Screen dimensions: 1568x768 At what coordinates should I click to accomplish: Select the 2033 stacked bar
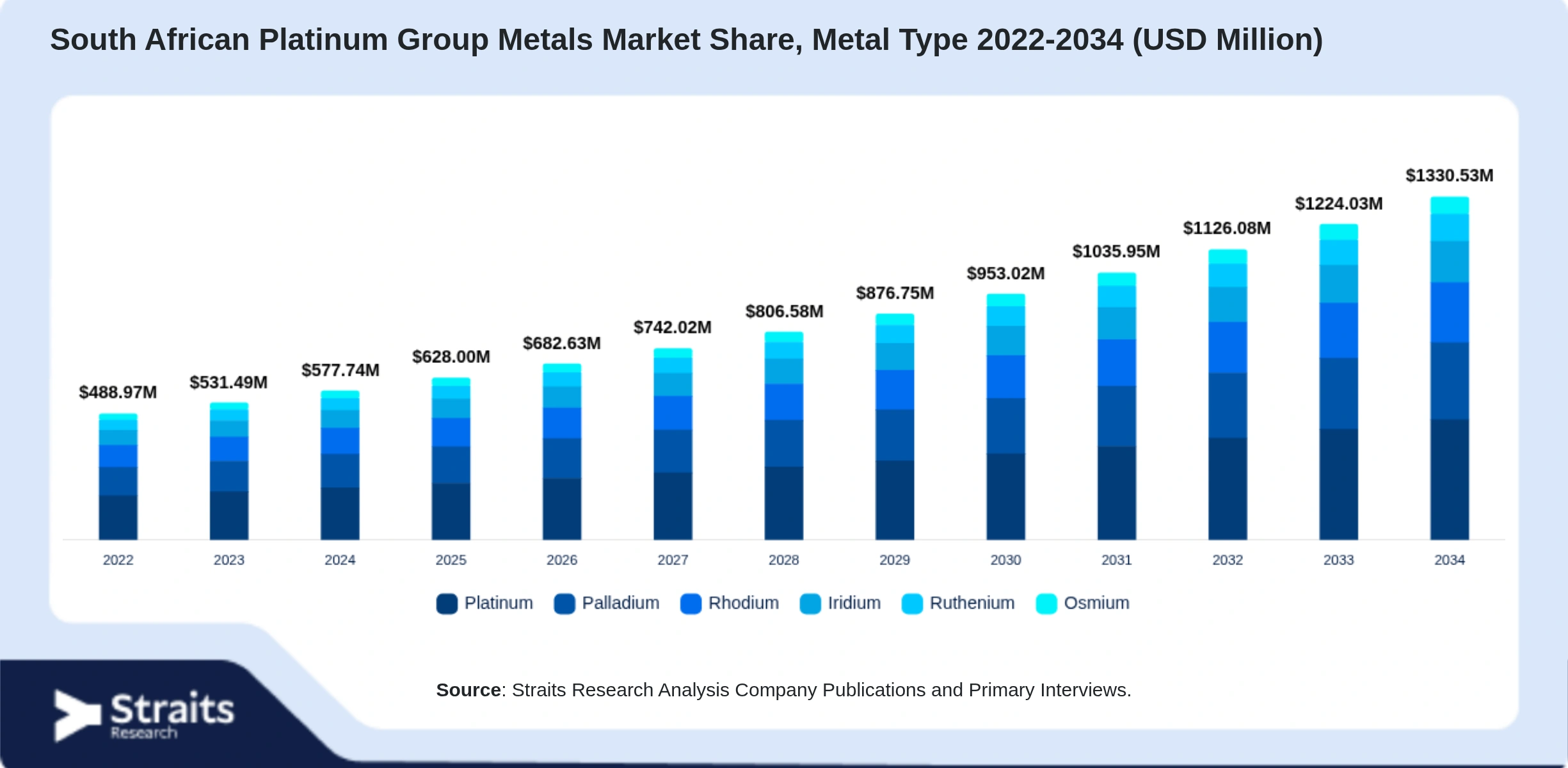[x=1339, y=382]
